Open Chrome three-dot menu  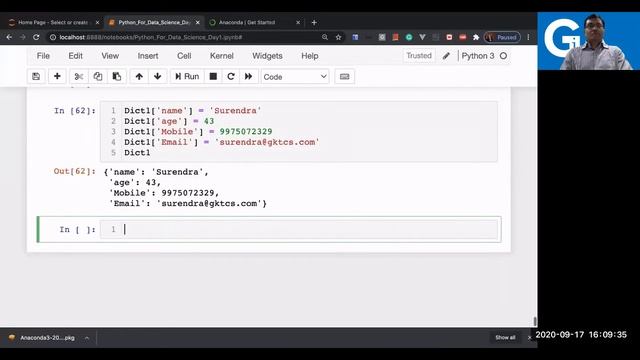click(x=528, y=37)
